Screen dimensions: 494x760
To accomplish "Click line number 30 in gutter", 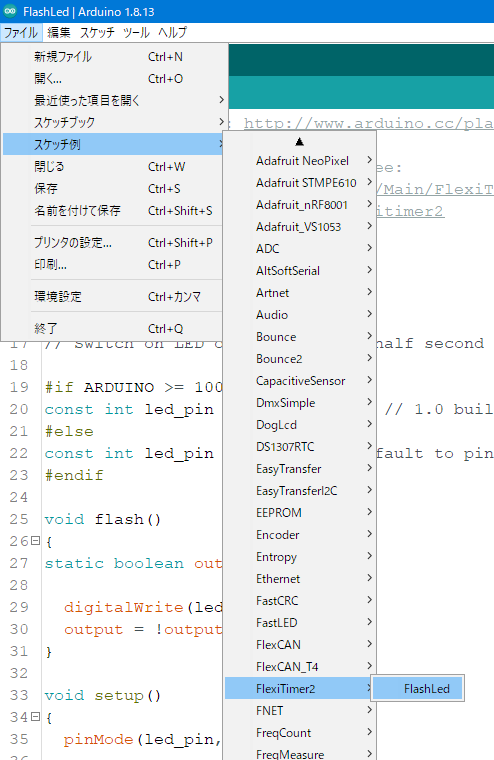I will pyautogui.click(x=19, y=629).
